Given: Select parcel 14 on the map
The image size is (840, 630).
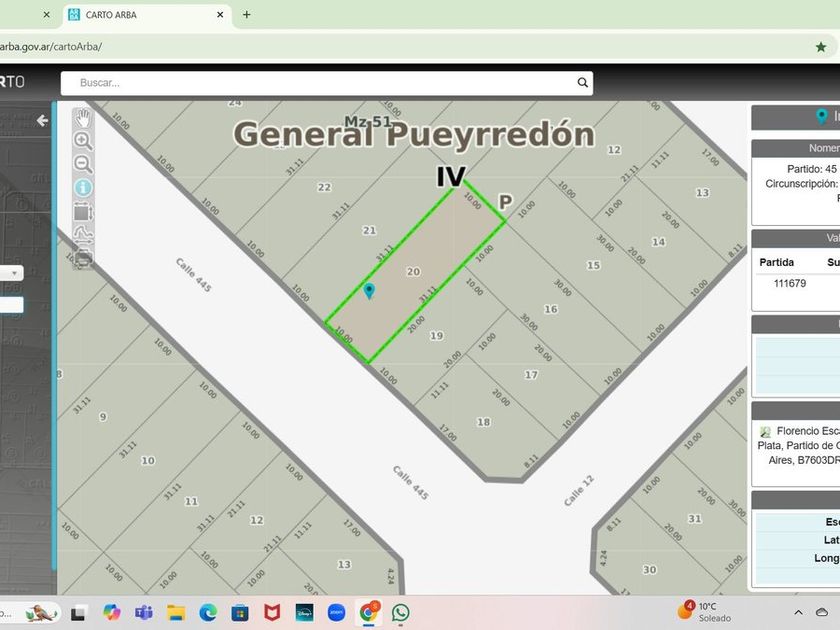Looking at the screenshot, I should click(x=658, y=242).
